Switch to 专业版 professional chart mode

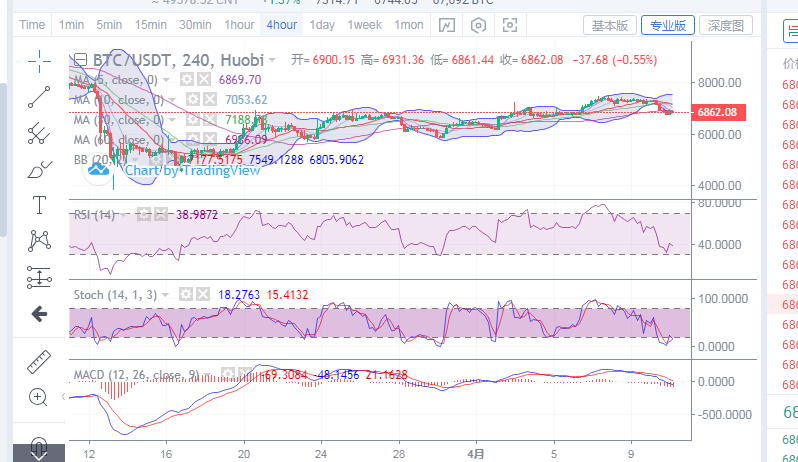pyautogui.click(x=668, y=25)
